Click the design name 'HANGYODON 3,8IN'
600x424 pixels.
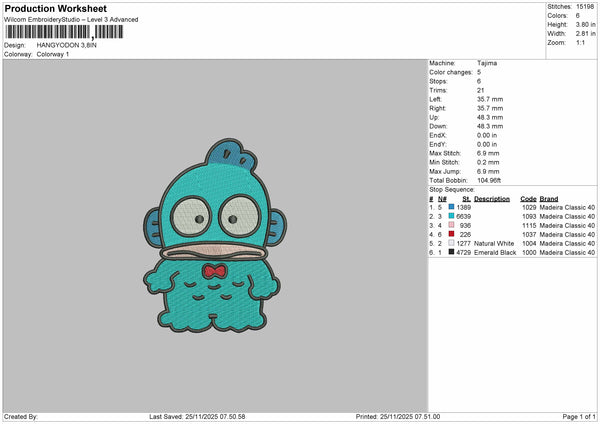click(67, 45)
